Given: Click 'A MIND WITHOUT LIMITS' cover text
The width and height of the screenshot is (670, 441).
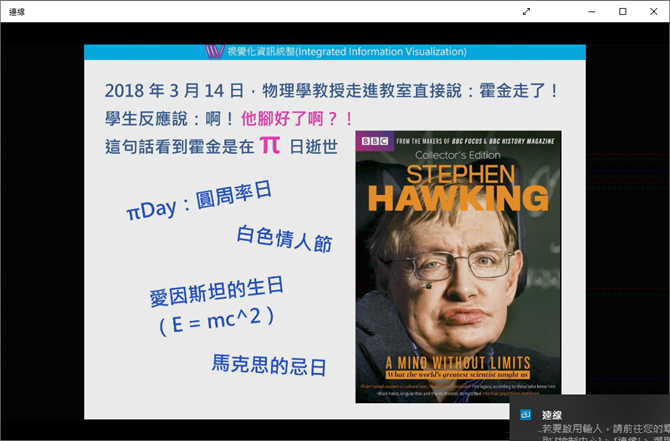Looking at the screenshot, I should point(458,363).
